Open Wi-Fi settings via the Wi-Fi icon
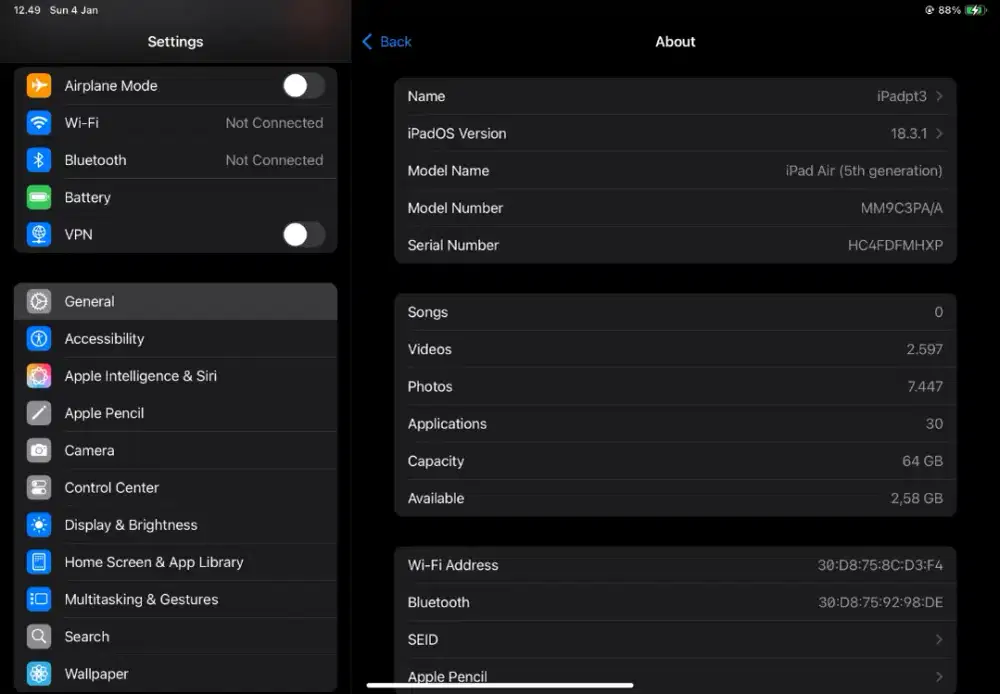This screenshot has height=694, width=1000. [38, 123]
